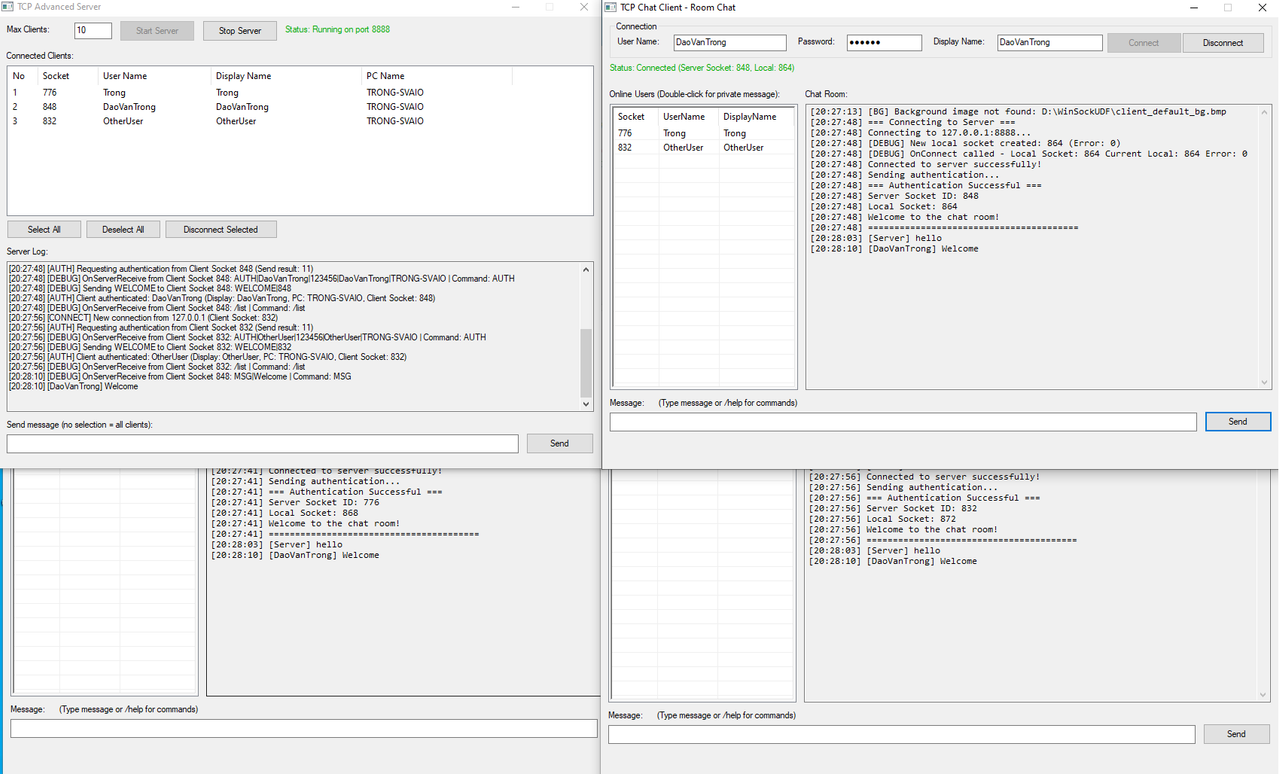Click the server log scroll up arrow

587,268
